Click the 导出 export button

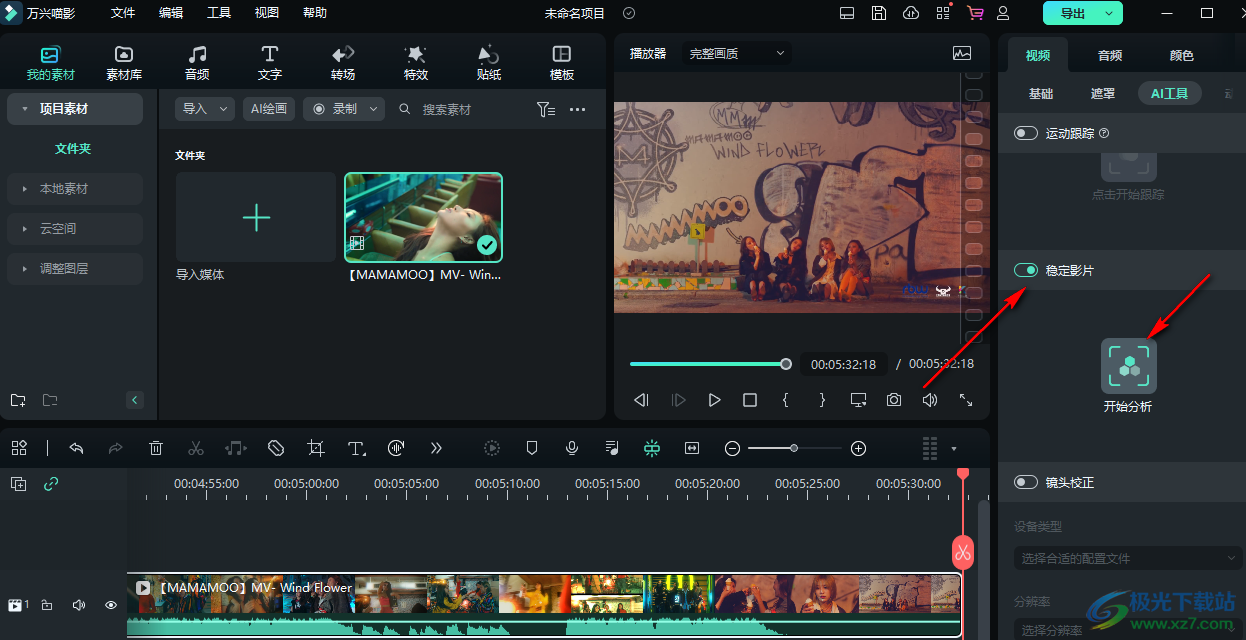(x=1072, y=13)
